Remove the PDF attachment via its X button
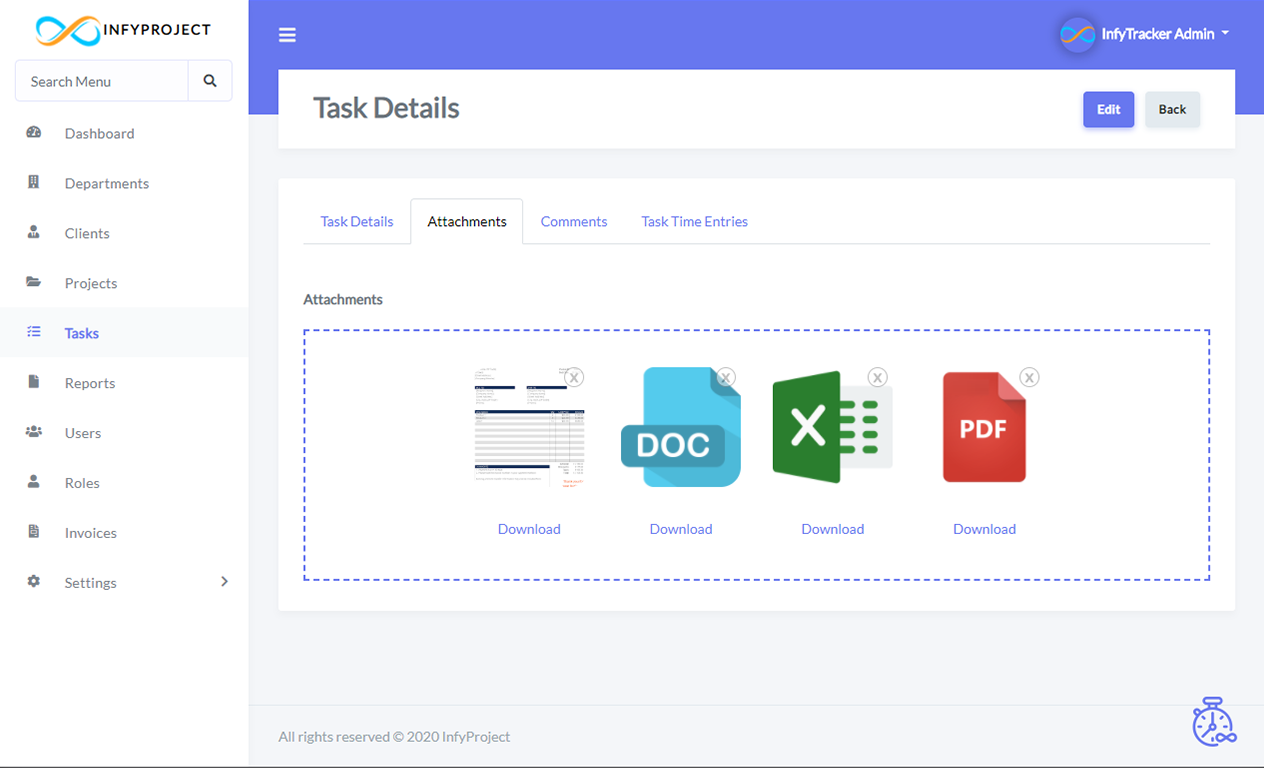The width and height of the screenshot is (1264, 768). click(x=1029, y=377)
